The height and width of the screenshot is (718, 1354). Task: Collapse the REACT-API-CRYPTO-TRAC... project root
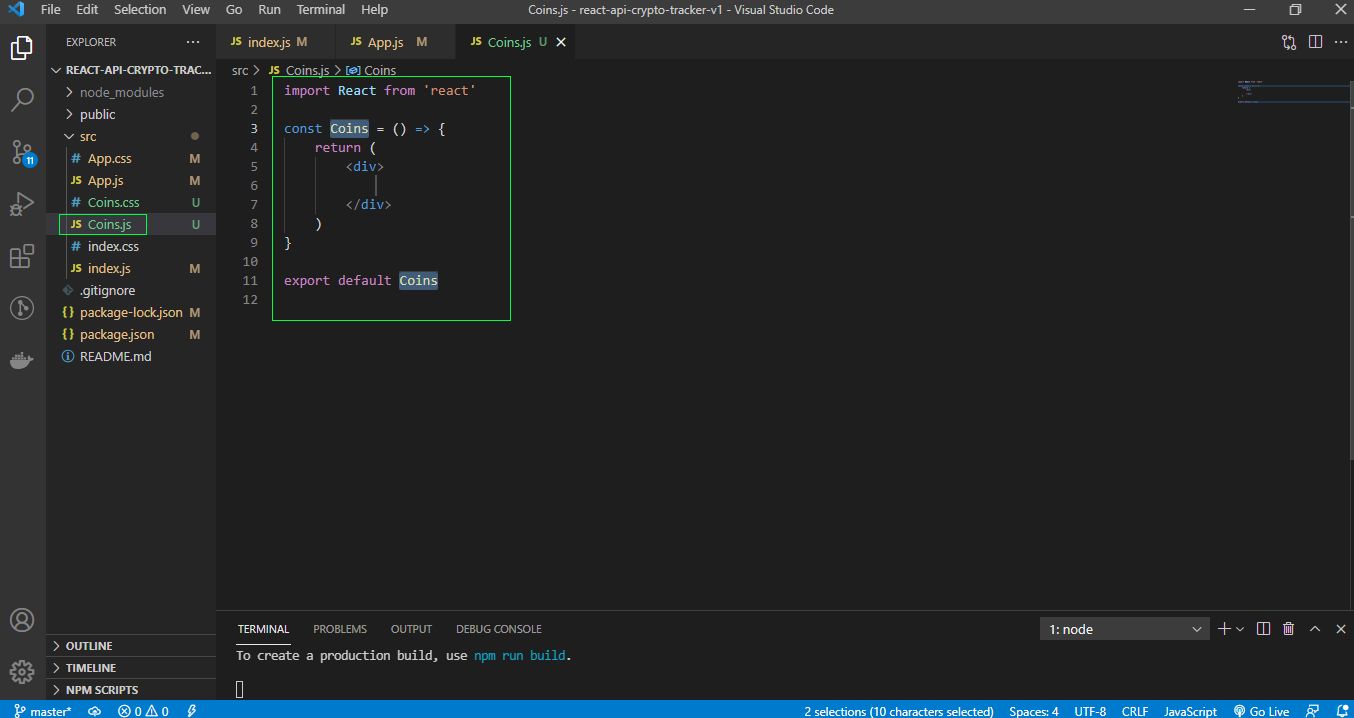131,70
